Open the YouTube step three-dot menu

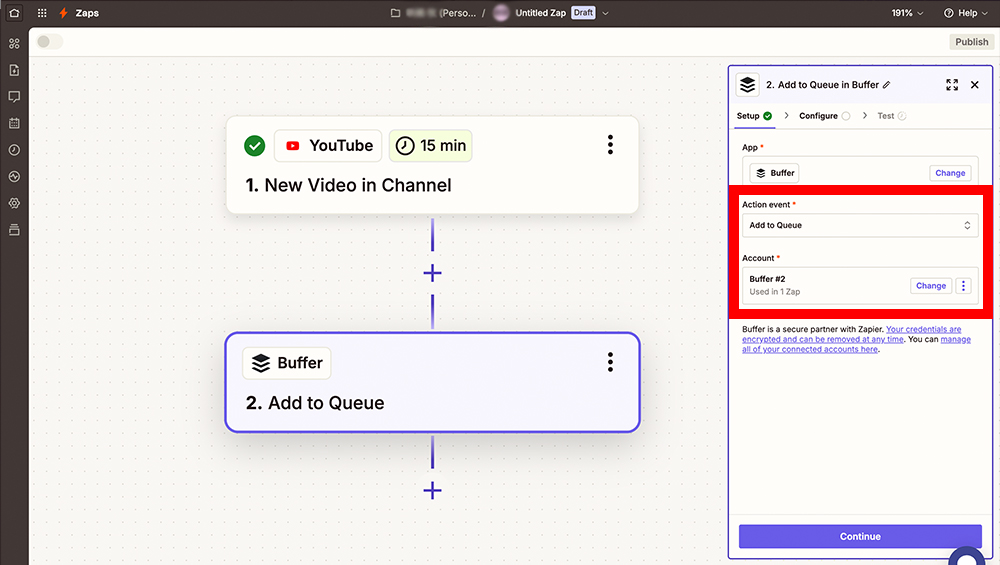[x=610, y=145]
